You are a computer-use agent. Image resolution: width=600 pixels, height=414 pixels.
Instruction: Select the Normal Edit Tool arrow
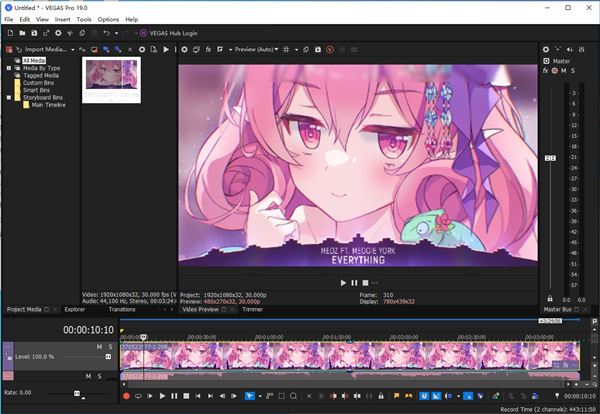coord(249,396)
